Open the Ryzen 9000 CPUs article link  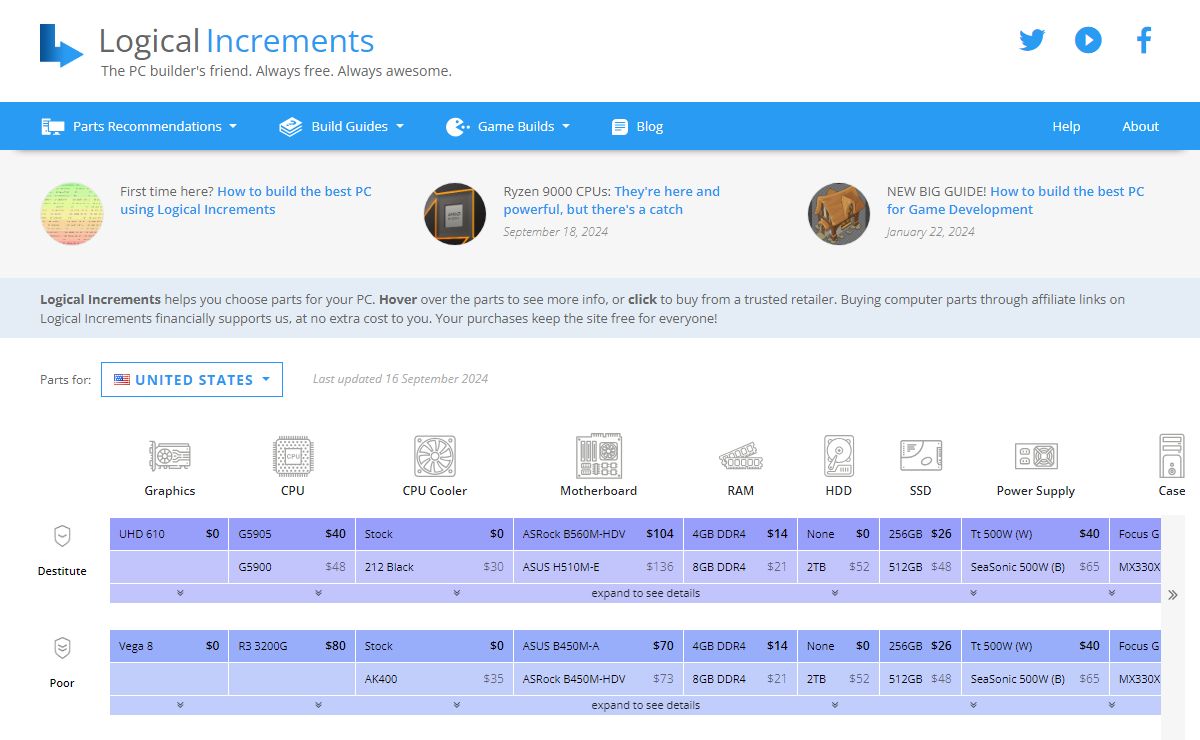click(x=611, y=200)
